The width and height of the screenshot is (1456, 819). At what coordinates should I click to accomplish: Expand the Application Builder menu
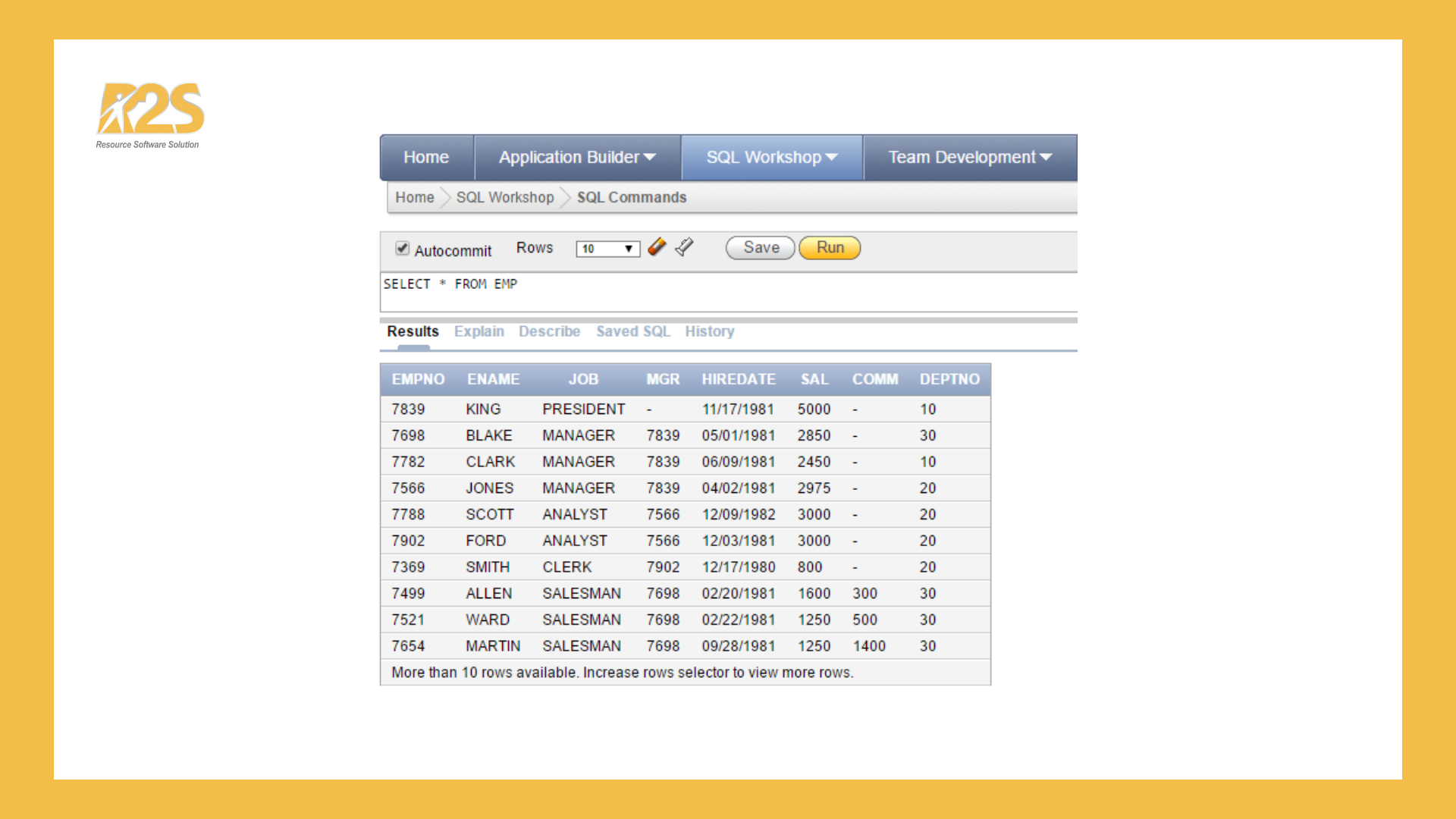coord(577,157)
